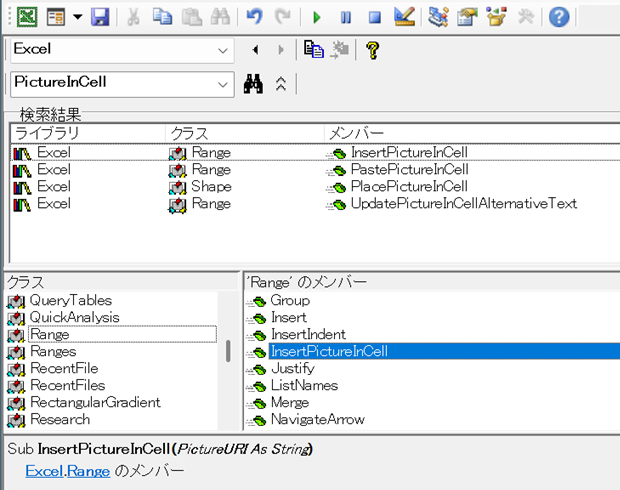Go back with the left arrow
Image resolution: width=620 pixels, height=490 pixels.
(x=255, y=50)
